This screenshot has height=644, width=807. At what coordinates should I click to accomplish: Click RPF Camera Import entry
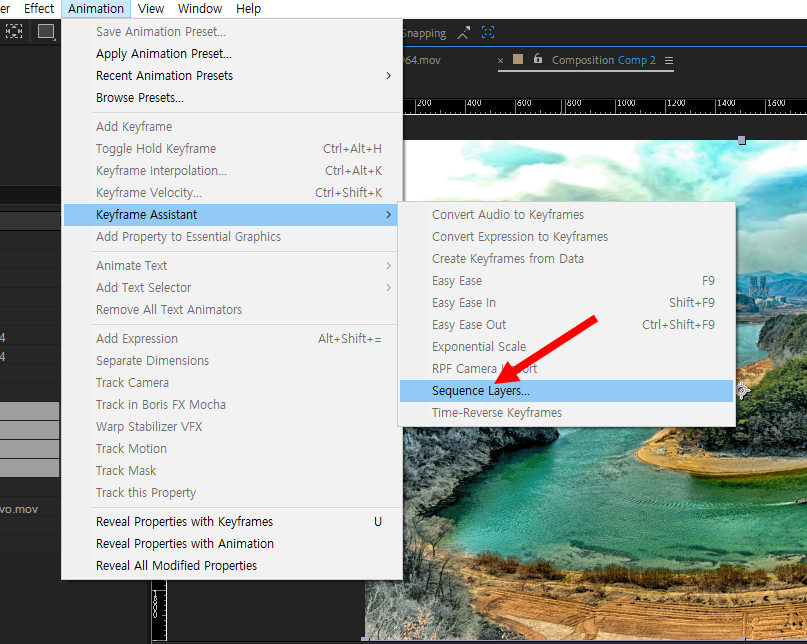pyautogui.click(x=567, y=369)
